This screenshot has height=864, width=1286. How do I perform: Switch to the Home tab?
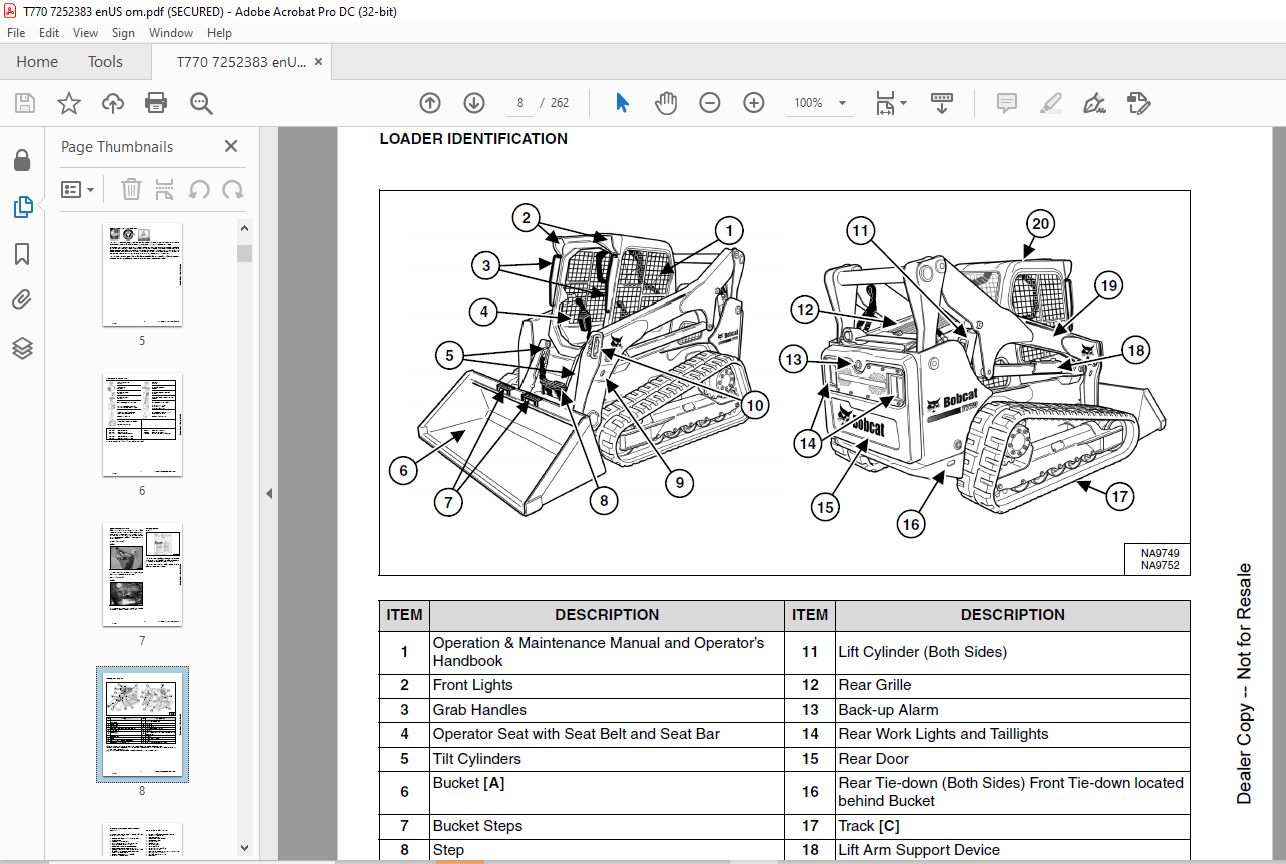click(37, 62)
